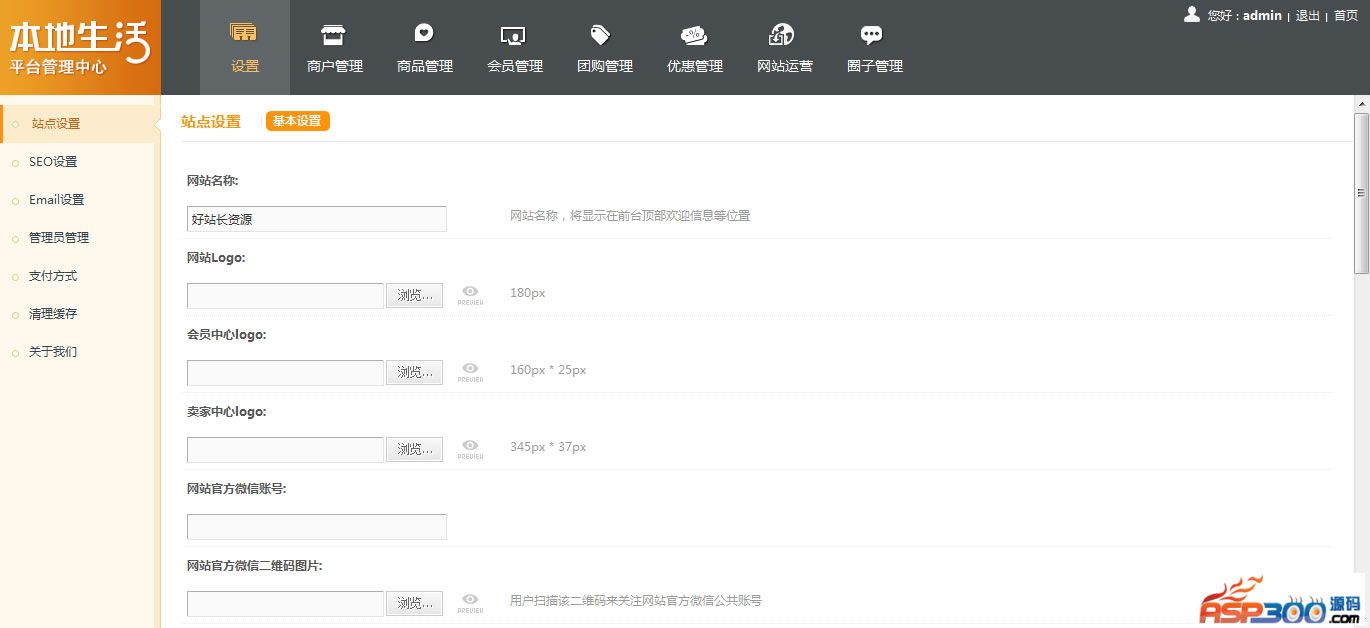Click the 退出 logout link
The image size is (1370, 628).
tap(1307, 16)
